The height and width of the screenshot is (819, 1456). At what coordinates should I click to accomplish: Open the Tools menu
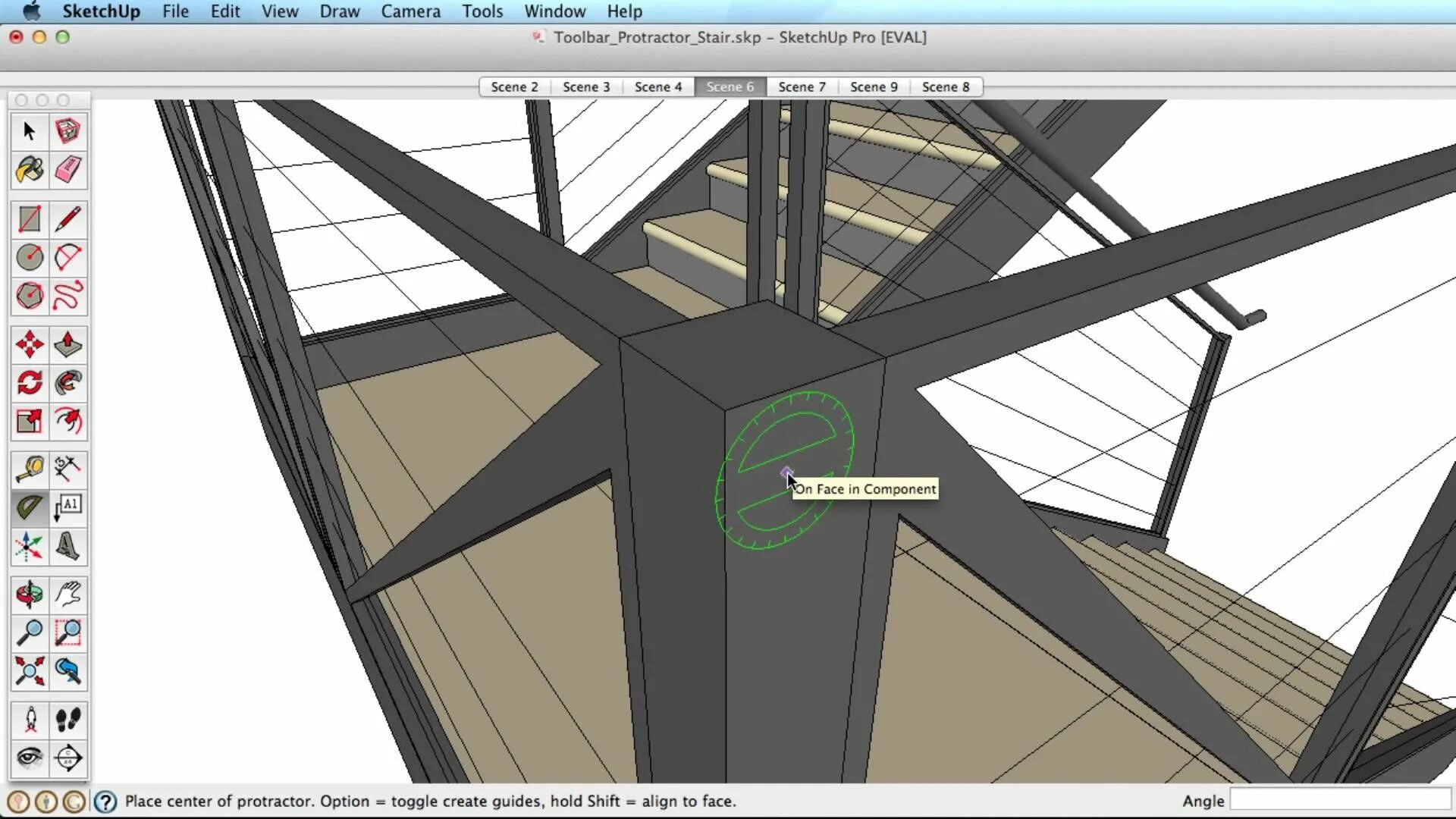482,11
